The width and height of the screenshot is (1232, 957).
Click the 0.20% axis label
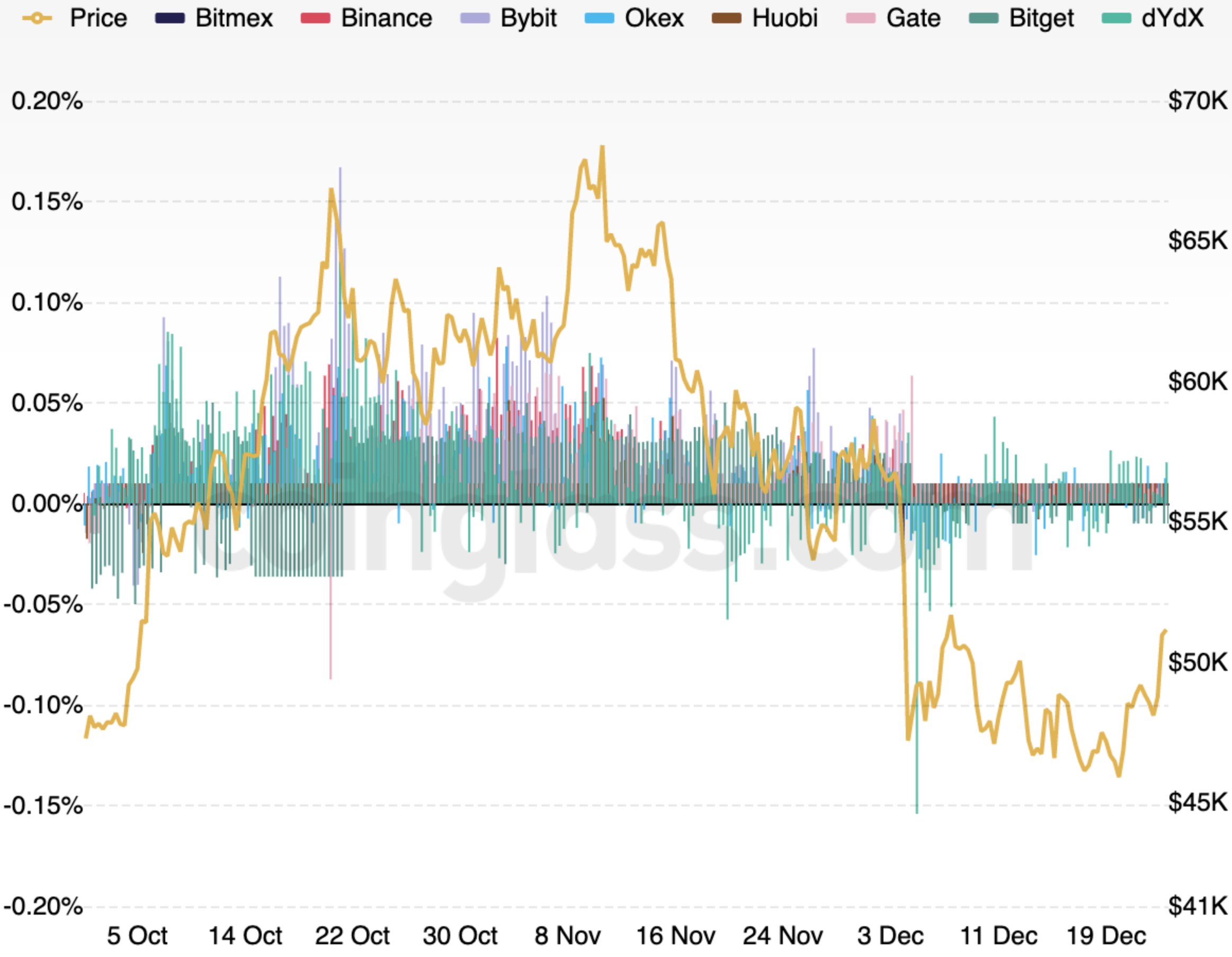click(47, 102)
